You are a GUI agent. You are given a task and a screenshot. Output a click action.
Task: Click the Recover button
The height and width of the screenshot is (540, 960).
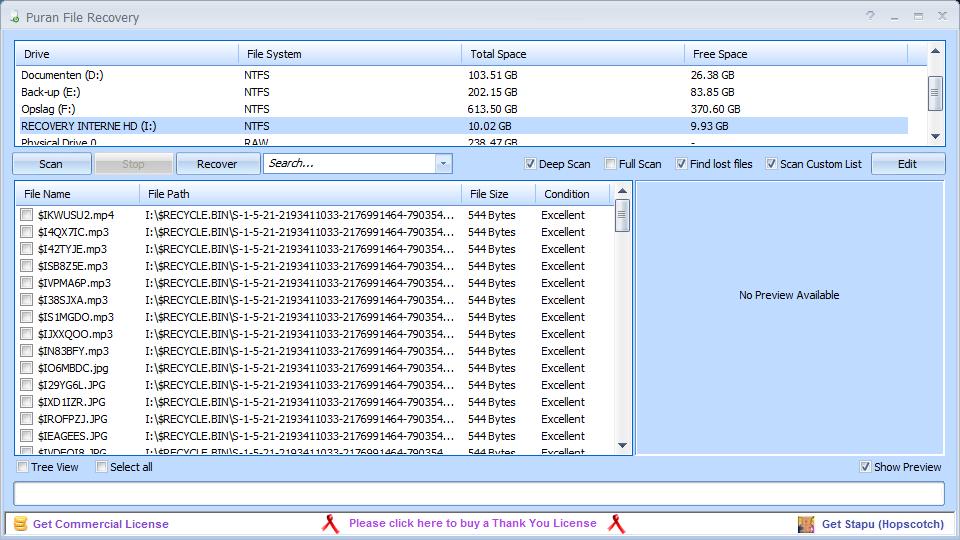(217, 164)
